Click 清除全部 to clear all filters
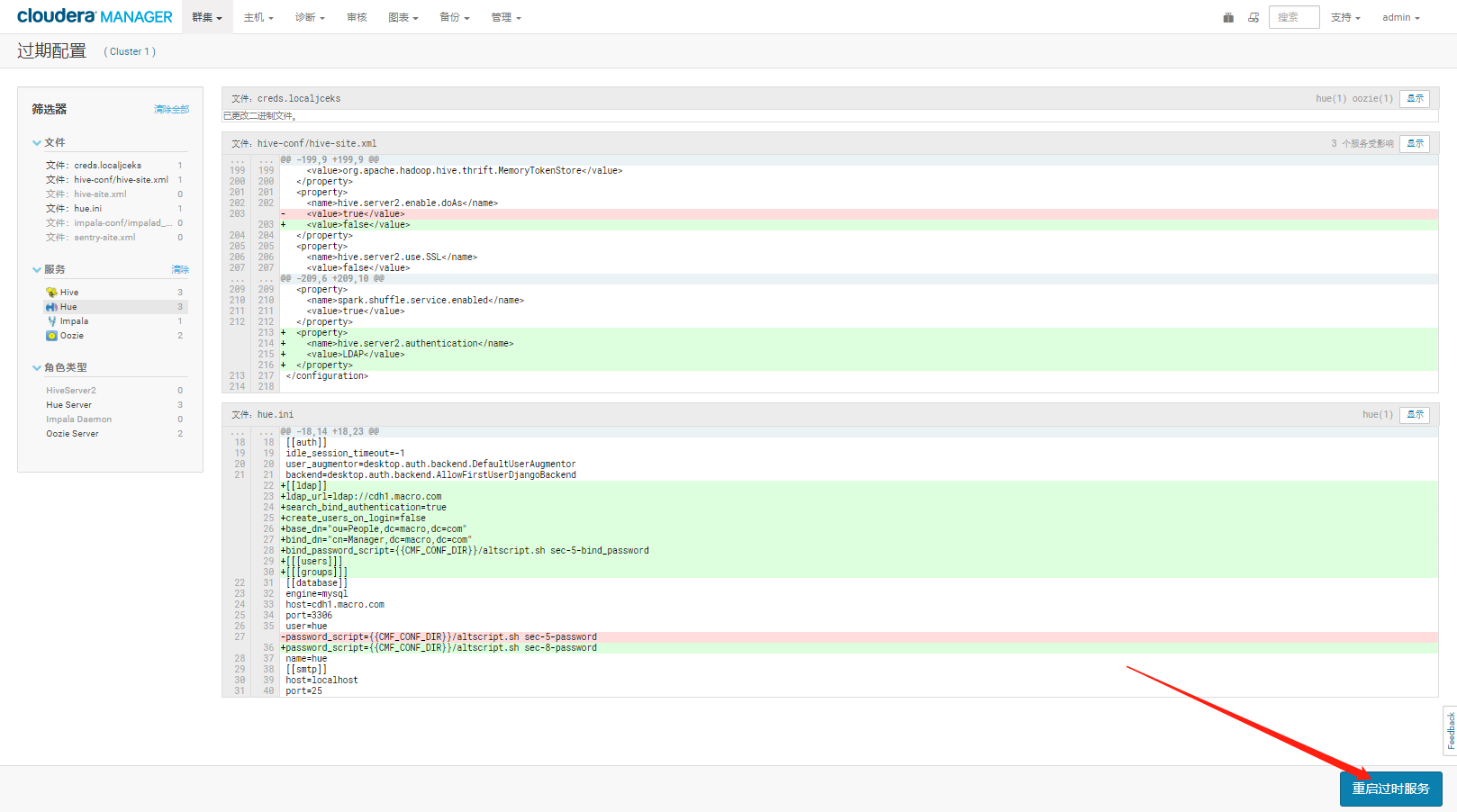The image size is (1457, 812). pos(171,109)
